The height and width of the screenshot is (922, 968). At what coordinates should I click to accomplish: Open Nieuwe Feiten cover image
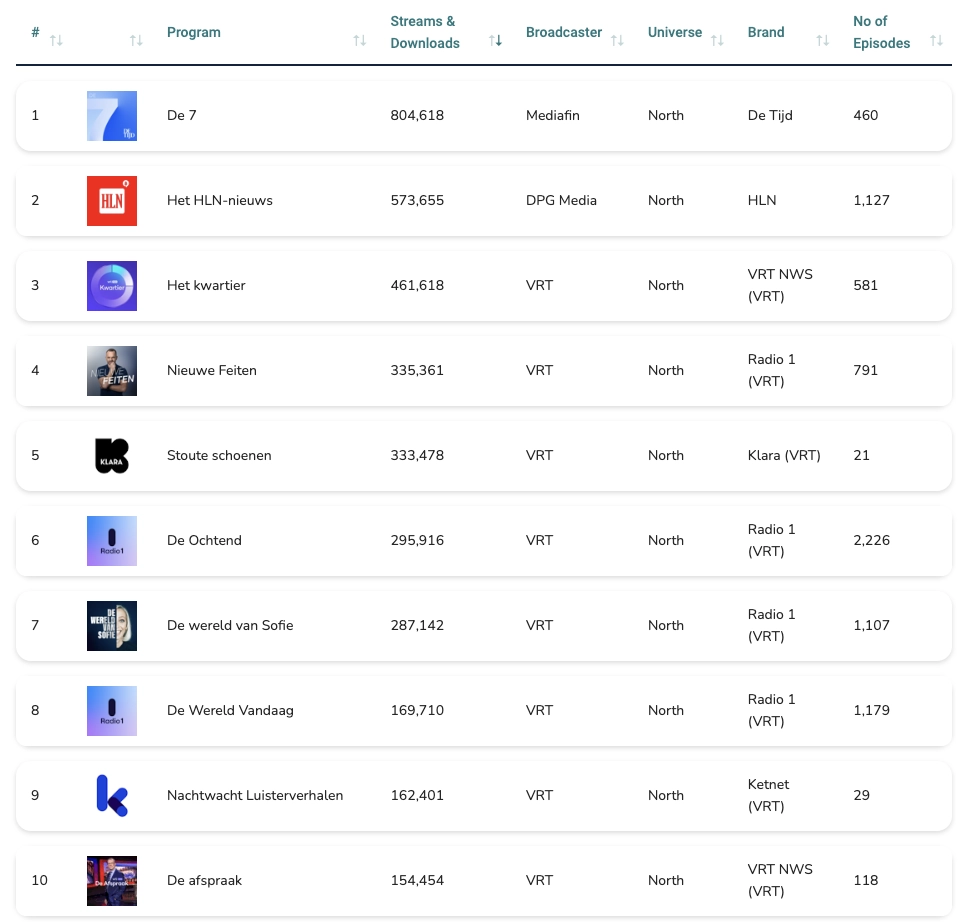(112, 371)
